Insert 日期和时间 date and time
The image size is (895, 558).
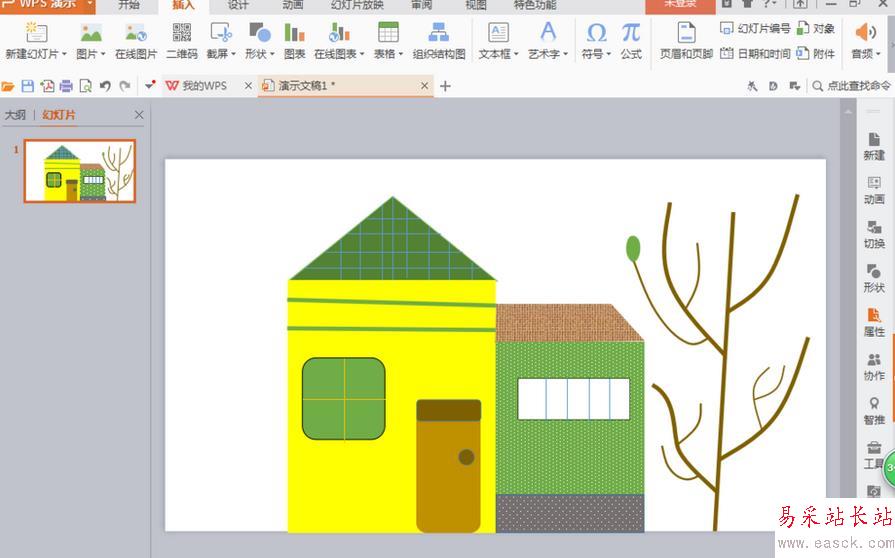pyautogui.click(x=755, y=54)
